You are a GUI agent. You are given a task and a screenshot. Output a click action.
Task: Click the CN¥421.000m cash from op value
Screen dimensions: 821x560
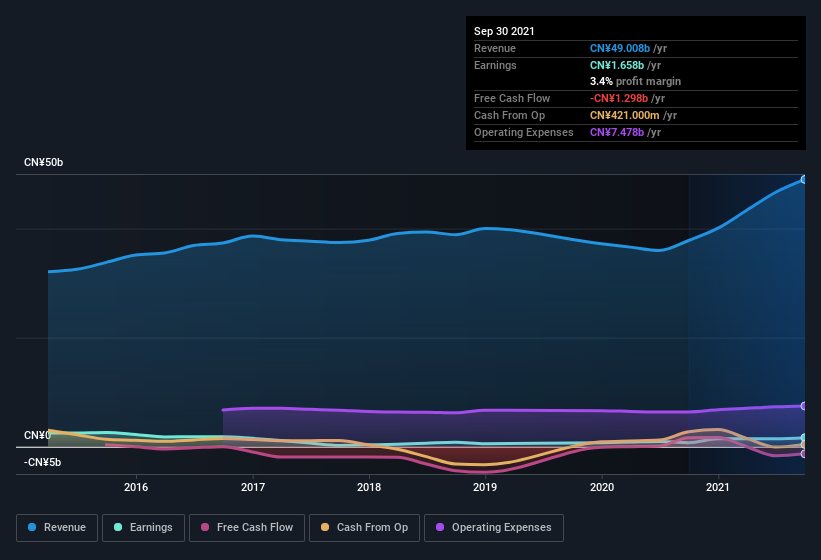[x=625, y=115]
